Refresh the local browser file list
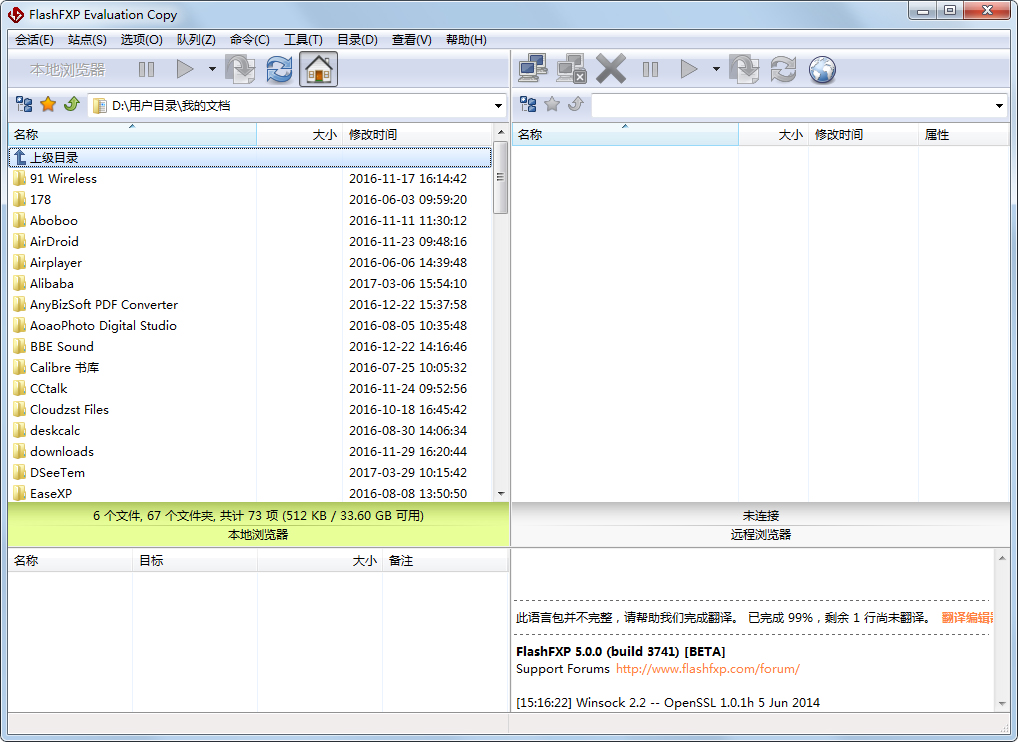1018x742 pixels. point(279,69)
